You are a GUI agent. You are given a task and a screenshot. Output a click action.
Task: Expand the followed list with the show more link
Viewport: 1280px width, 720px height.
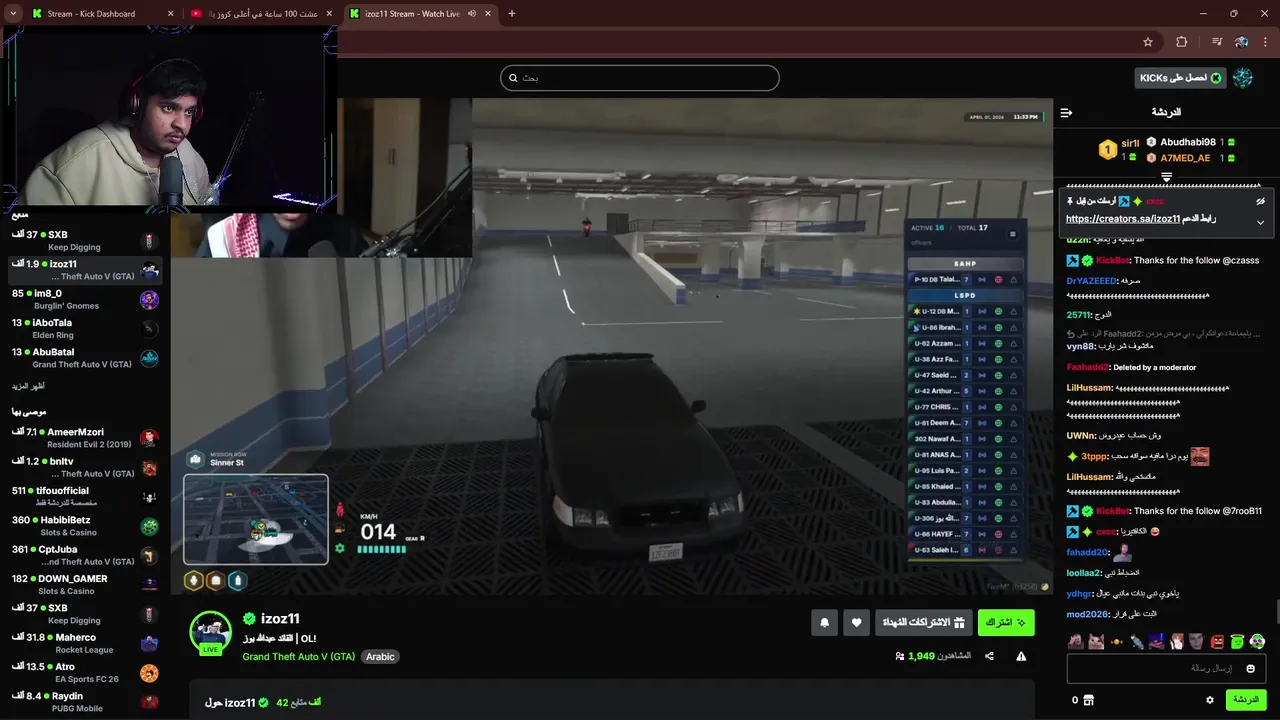(x=28, y=386)
